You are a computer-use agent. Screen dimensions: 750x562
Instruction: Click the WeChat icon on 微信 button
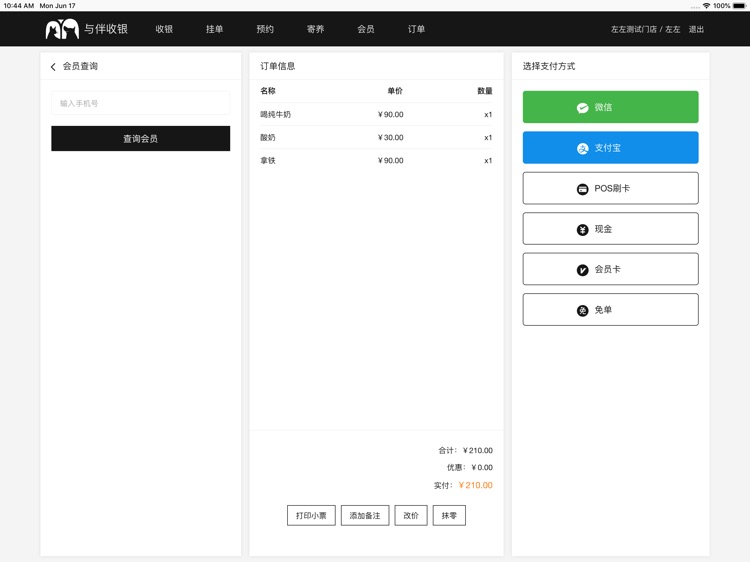tap(582, 108)
